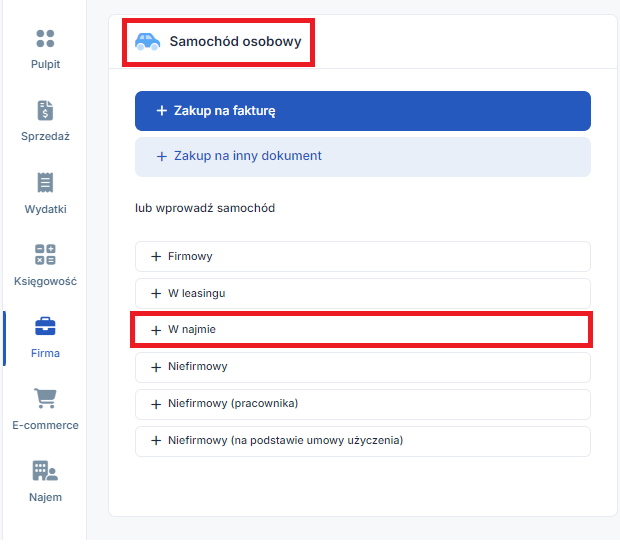Image resolution: width=620 pixels, height=545 pixels.
Task: Add a Niefirmowy (pracownika) car
Action: [363, 404]
